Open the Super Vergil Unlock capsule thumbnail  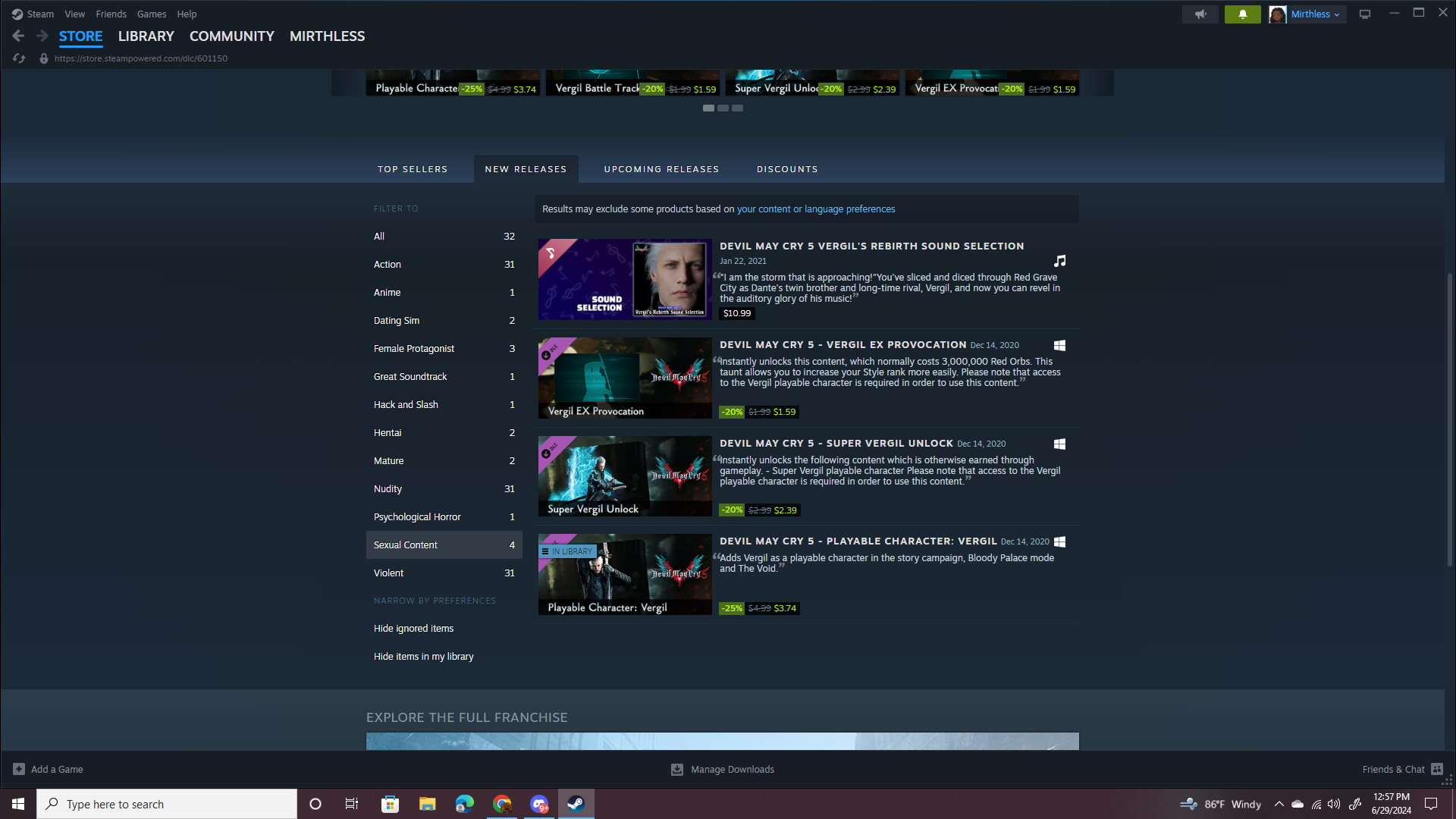pyautogui.click(x=624, y=475)
